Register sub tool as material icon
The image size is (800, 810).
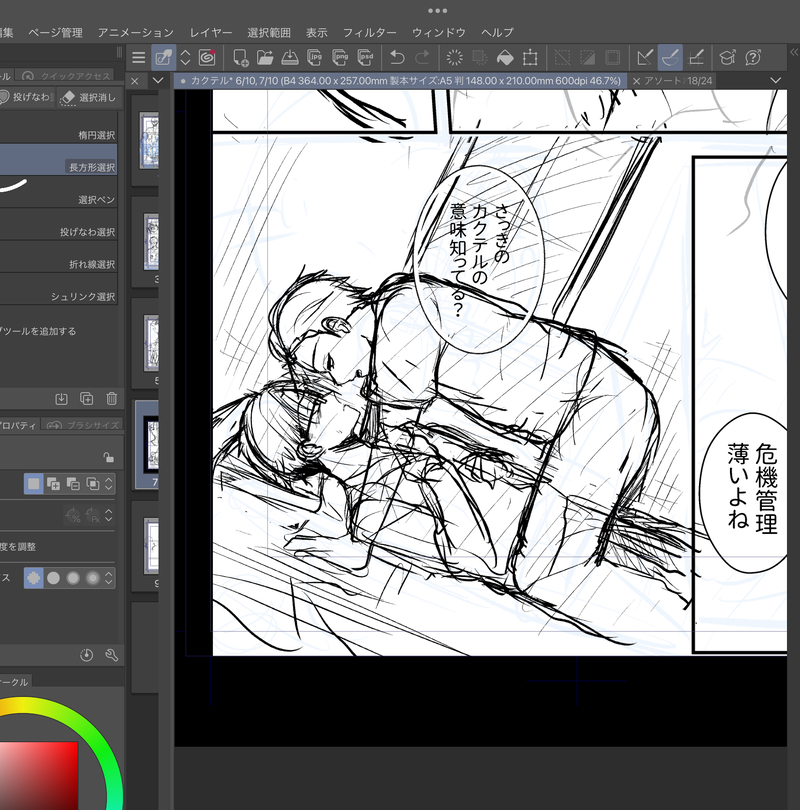point(61,399)
